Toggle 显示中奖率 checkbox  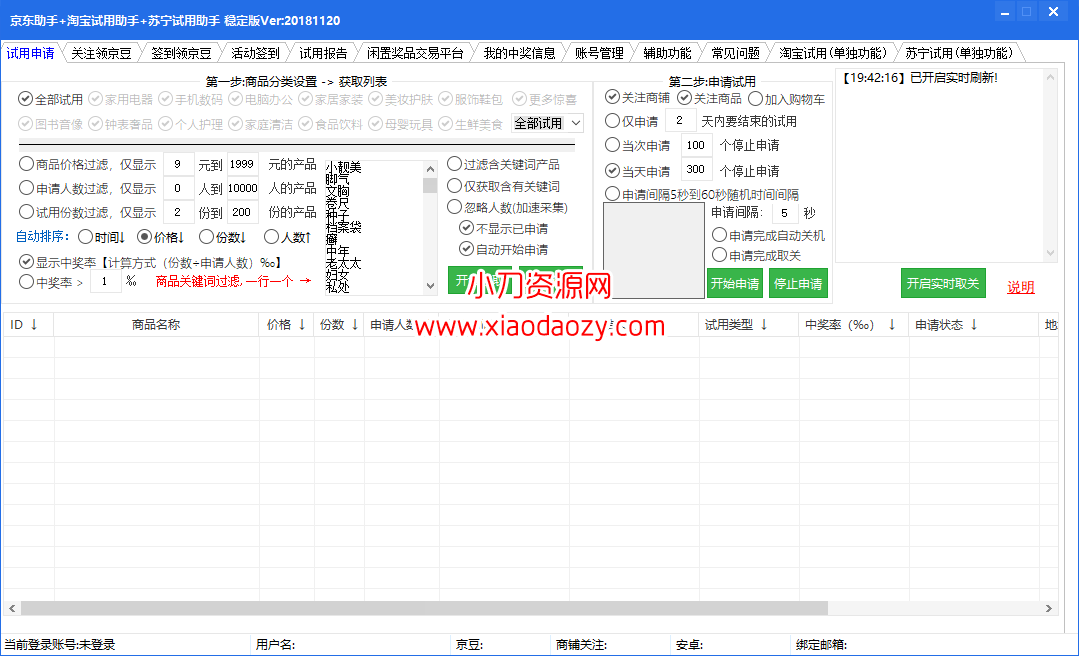pos(150,262)
